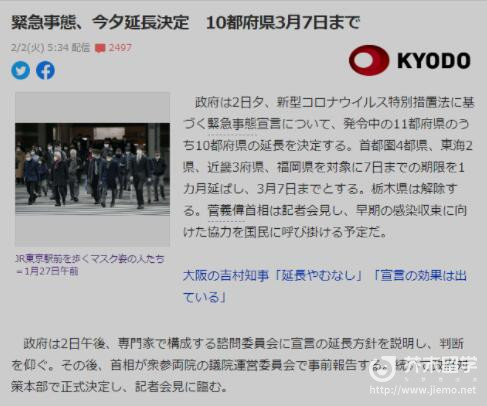This screenshot has height=406, width=487.
Task: Click the 2/2(火) 5:34 配信 timestamp
Action: (x=50, y=48)
